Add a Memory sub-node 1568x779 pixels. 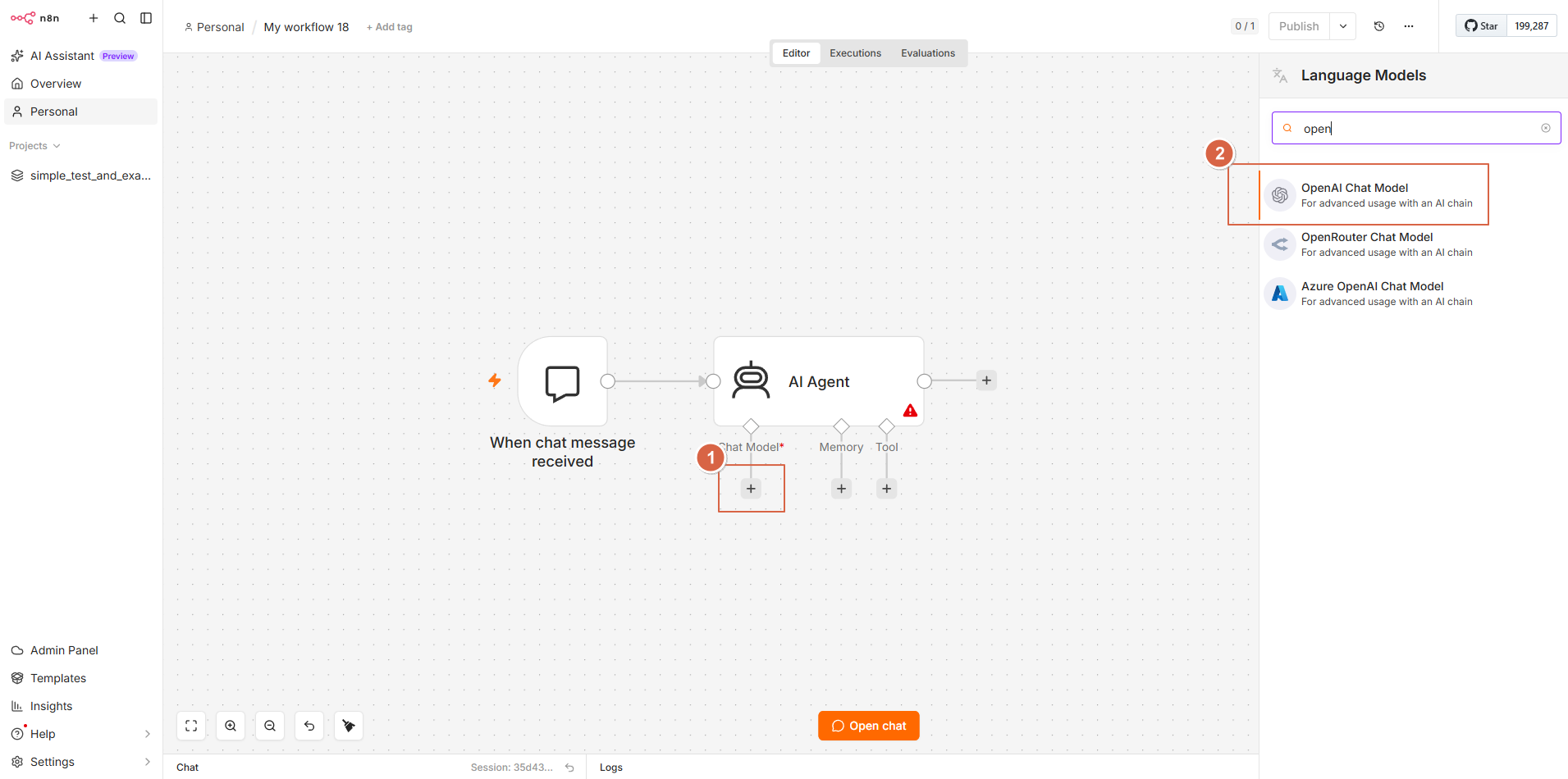[841, 489]
